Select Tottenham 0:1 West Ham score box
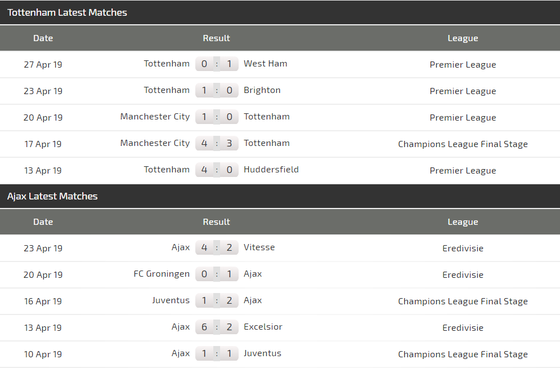Screen dimensions: 560x368 (x=217, y=64)
